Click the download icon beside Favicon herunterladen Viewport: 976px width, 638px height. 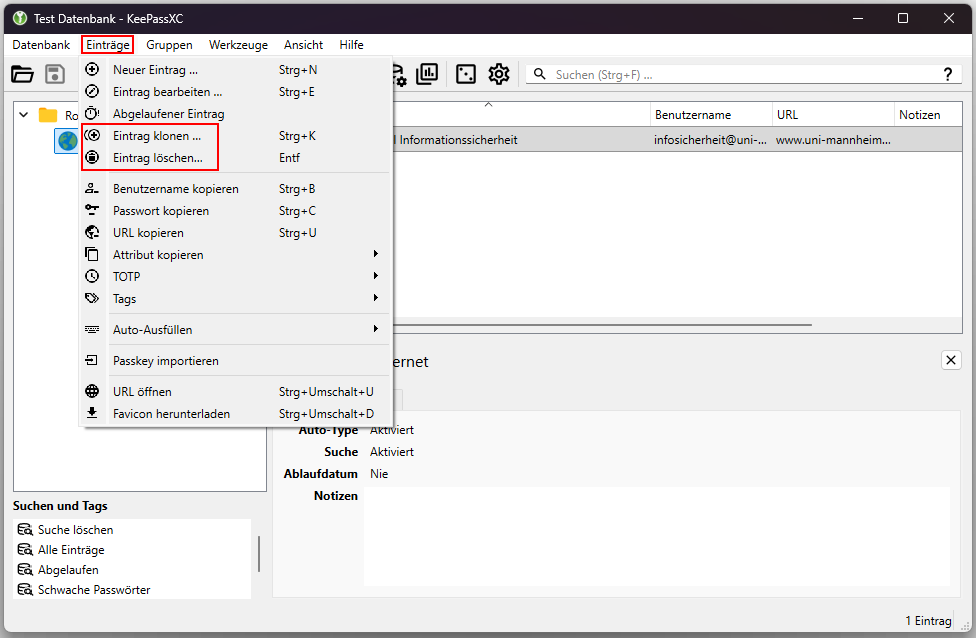click(92, 413)
